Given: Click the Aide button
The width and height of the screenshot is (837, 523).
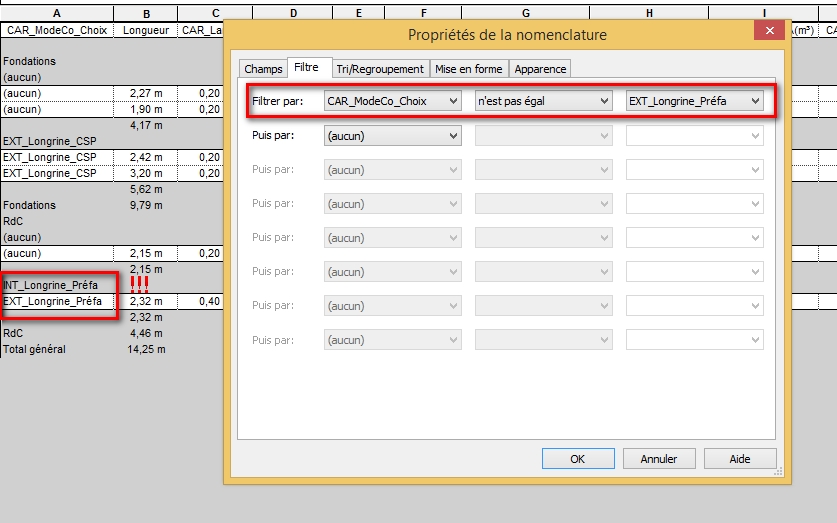Looking at the screenshot, I should [x=740, y=459].
